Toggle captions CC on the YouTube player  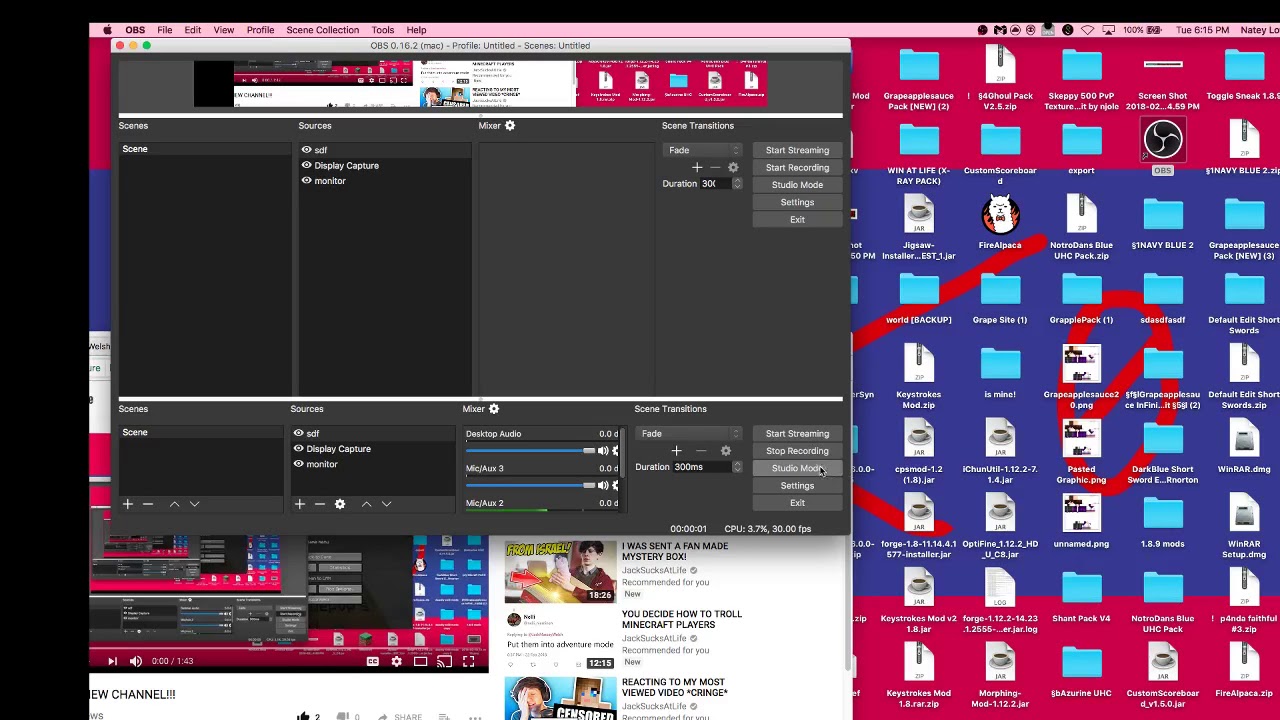[372, 661]
